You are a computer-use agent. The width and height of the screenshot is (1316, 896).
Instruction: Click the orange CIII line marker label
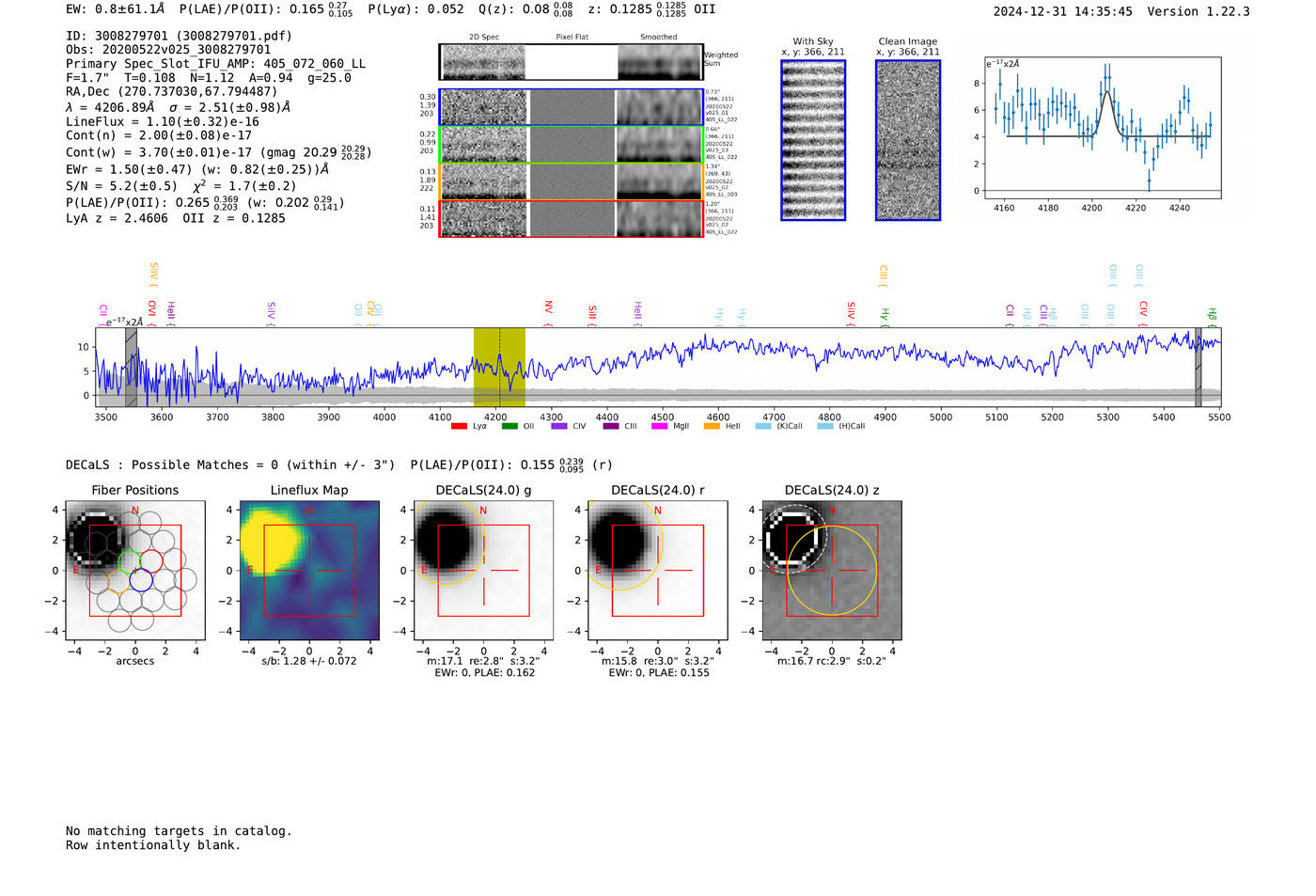pos(883,274)
